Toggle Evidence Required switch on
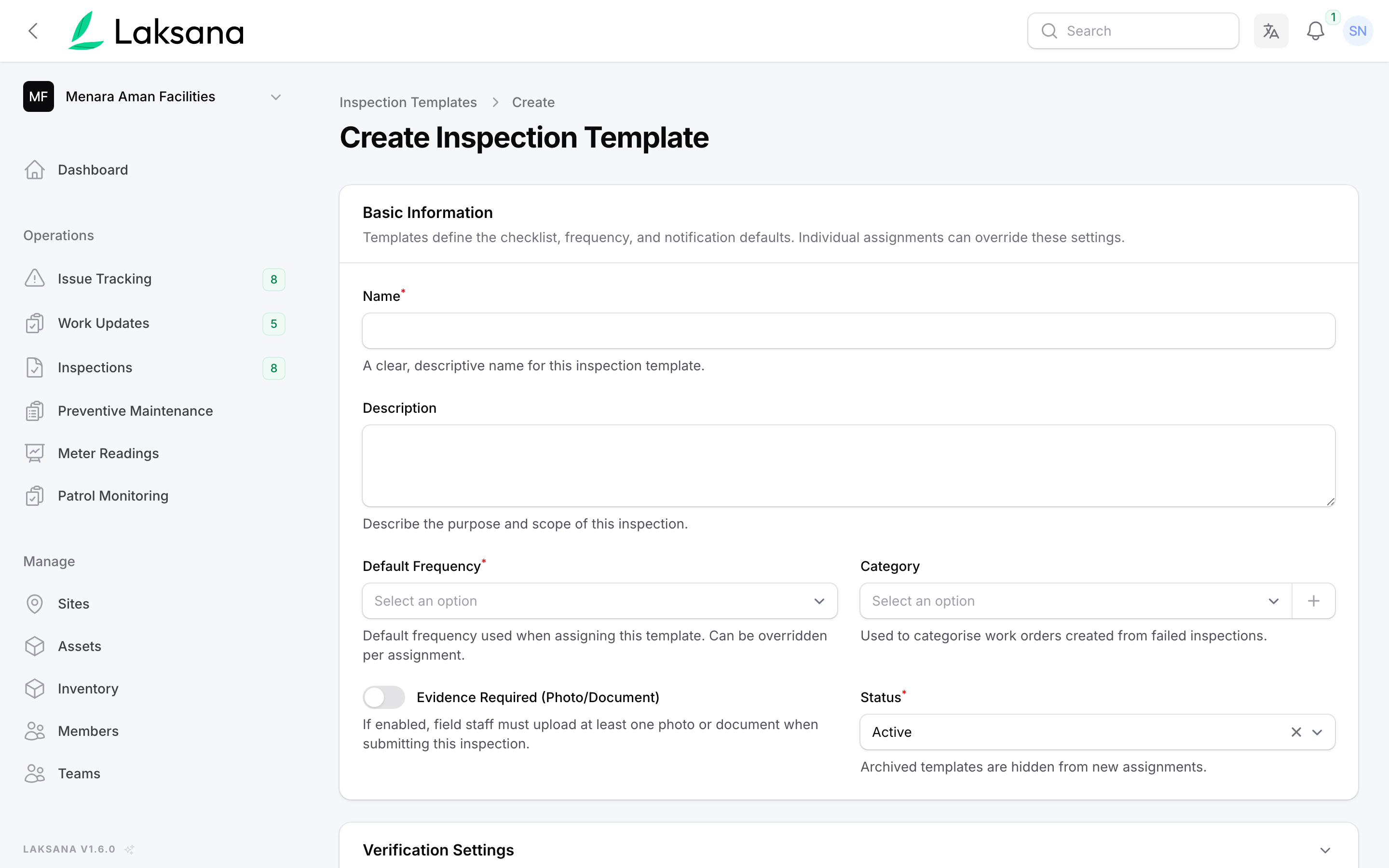The height and width of the screenshot is (868, 1389). pyautogui.click(x=384, y=697)
